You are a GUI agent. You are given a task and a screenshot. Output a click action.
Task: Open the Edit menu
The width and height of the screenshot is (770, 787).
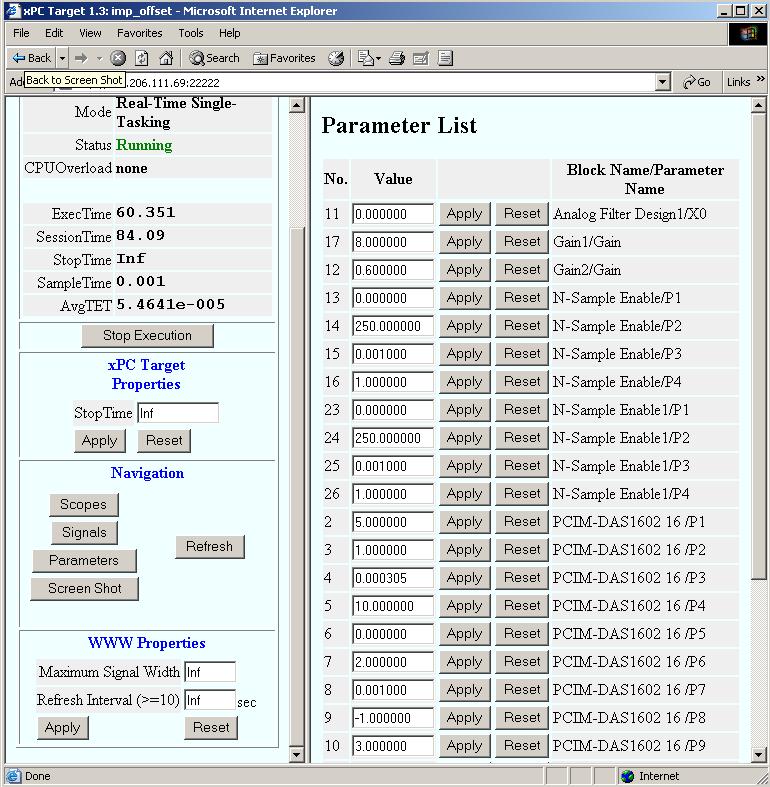click(x=54, y=33)
